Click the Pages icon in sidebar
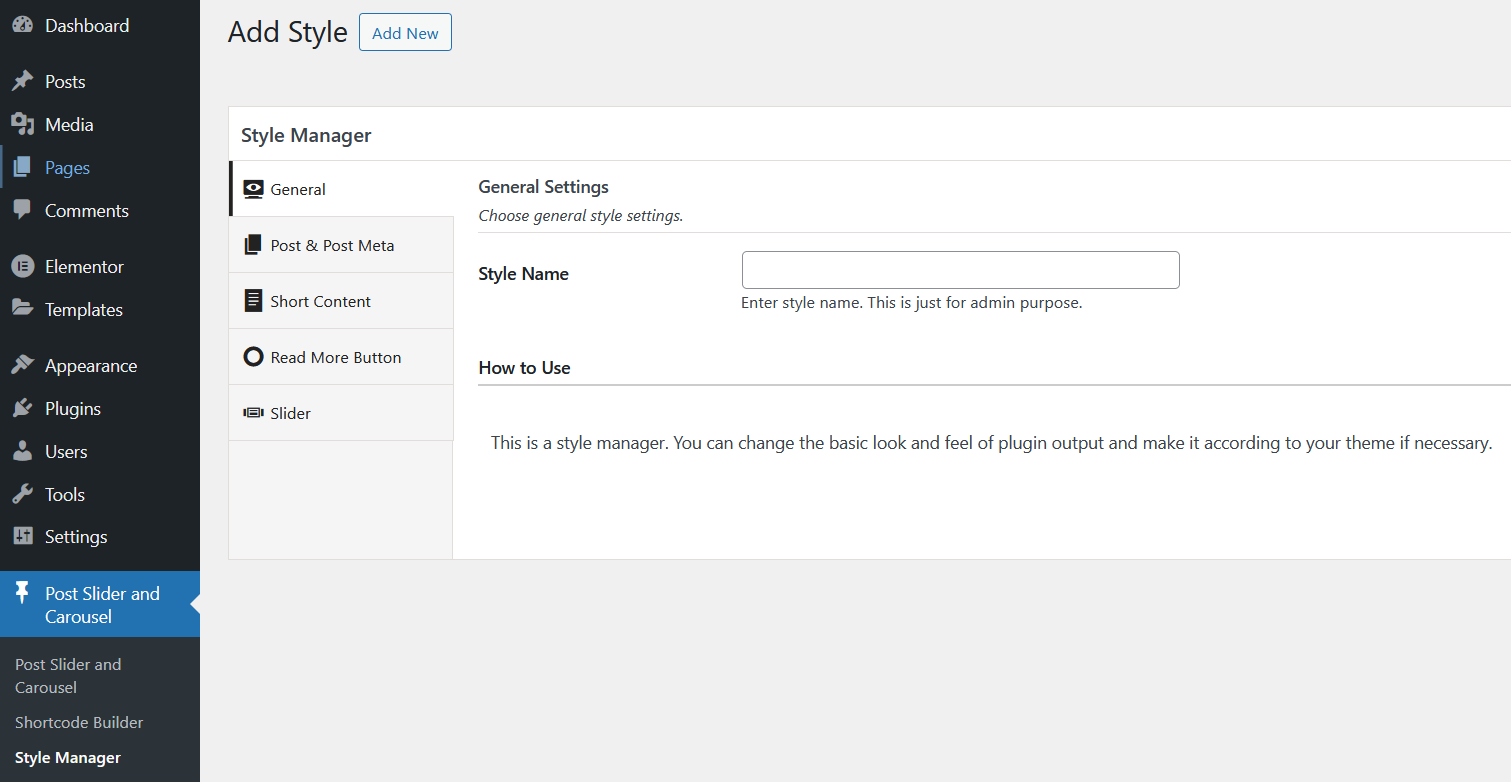 (x=22, y=168)
